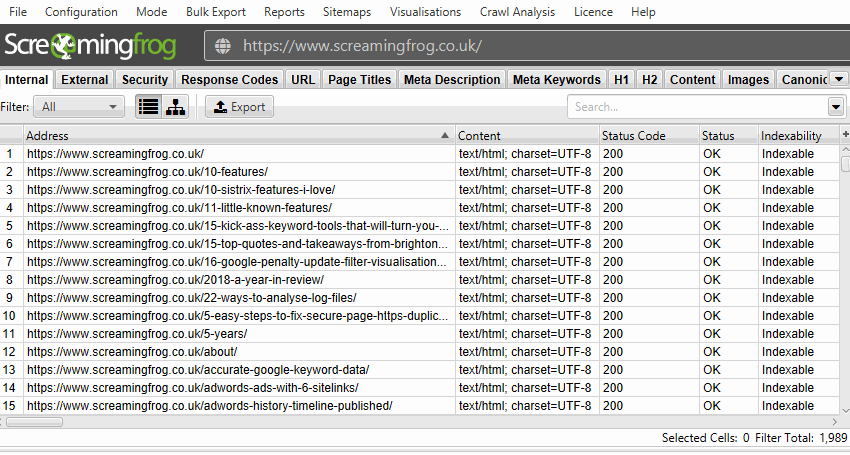Click inside the Search field
Screen dimensions: 850x455
(x=696, y=107)
